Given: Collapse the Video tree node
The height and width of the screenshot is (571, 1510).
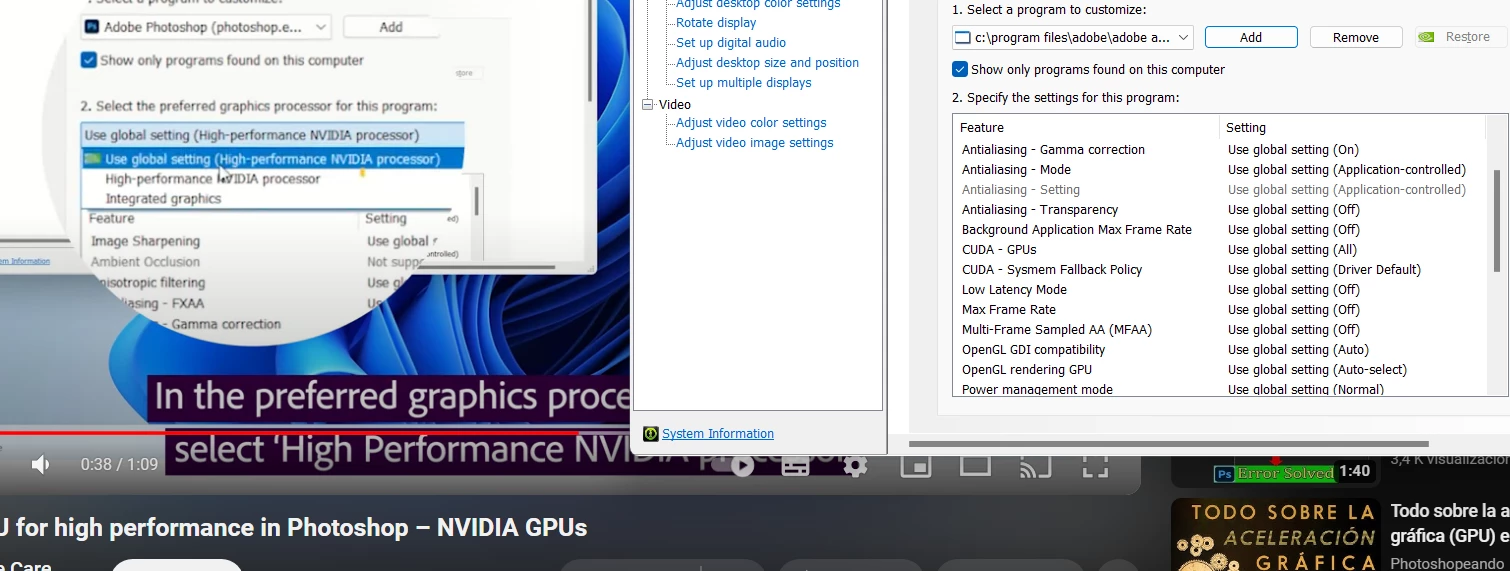Looking at the screenshot, I should coord(648,104).
